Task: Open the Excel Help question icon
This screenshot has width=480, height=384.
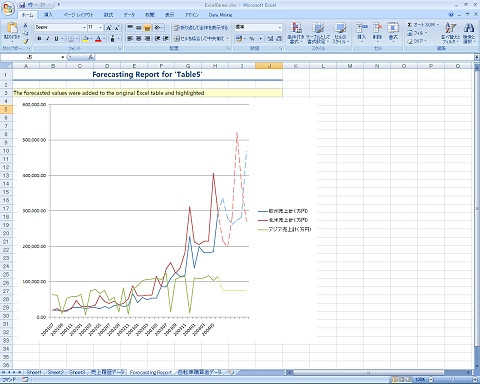Action: (451, 14)
